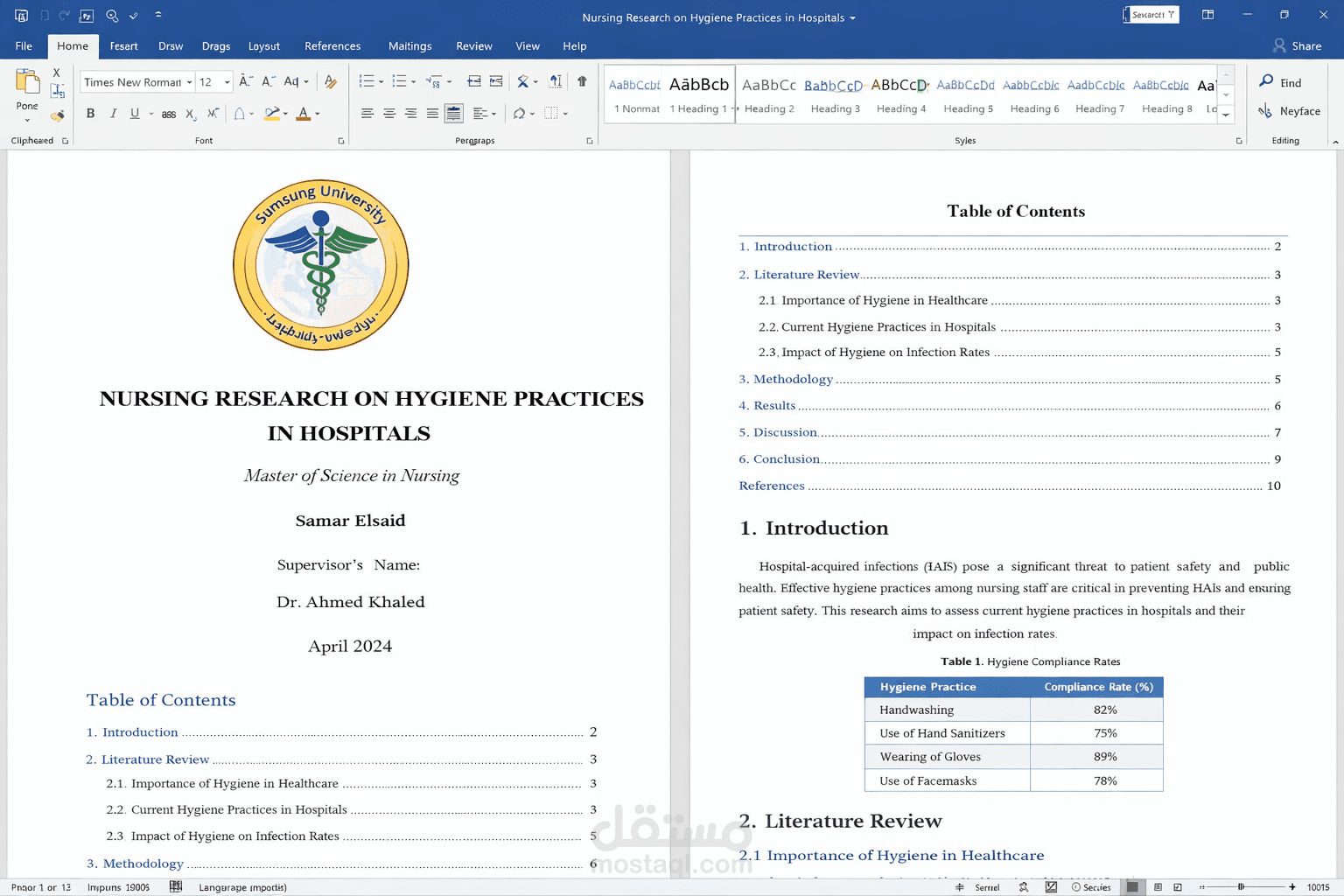
Task: Click the highlighter pen icon
Action: coord(272,113)
